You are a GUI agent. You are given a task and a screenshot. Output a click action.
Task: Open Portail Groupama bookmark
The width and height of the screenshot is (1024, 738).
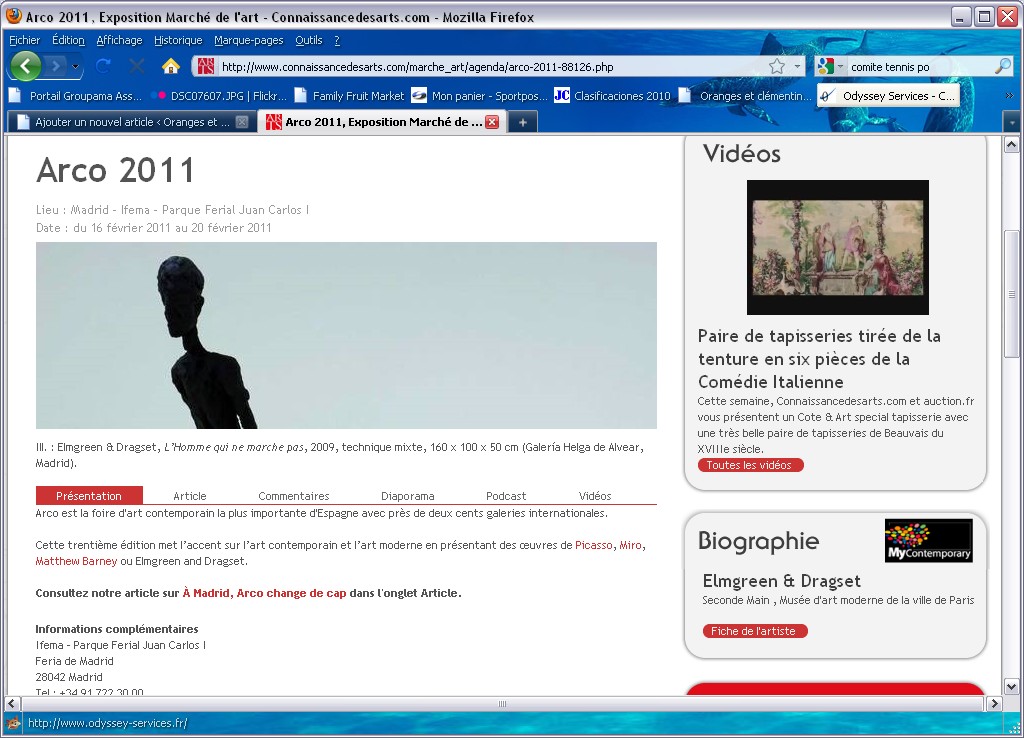(76, 96)
